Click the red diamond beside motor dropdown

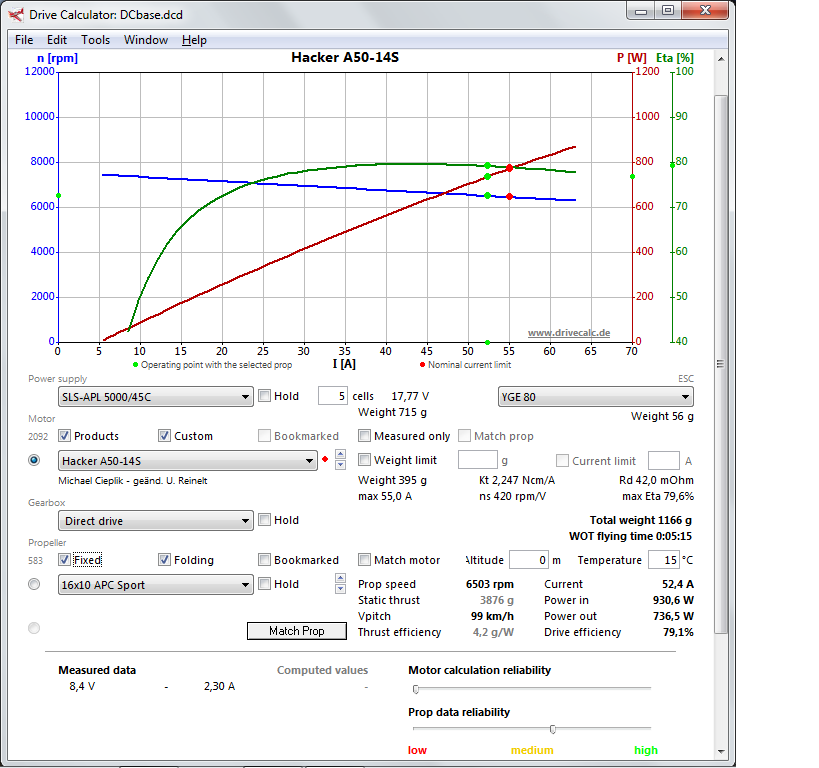click(324, 460)
